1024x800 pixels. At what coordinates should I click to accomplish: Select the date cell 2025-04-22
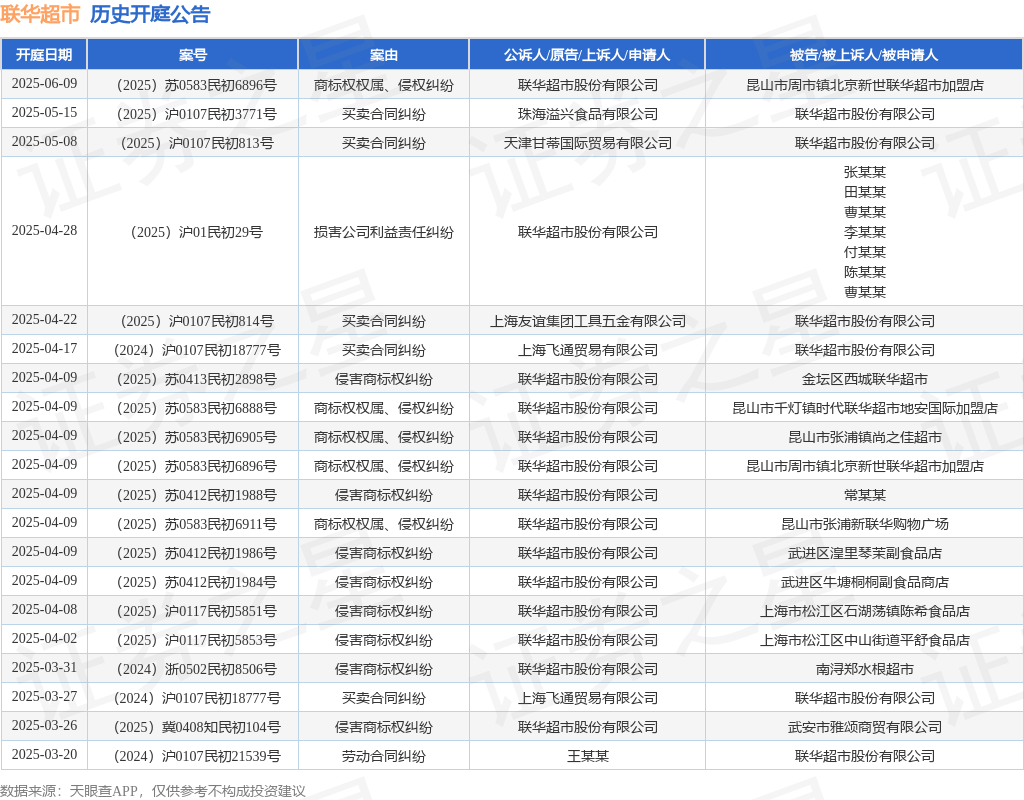44,319
